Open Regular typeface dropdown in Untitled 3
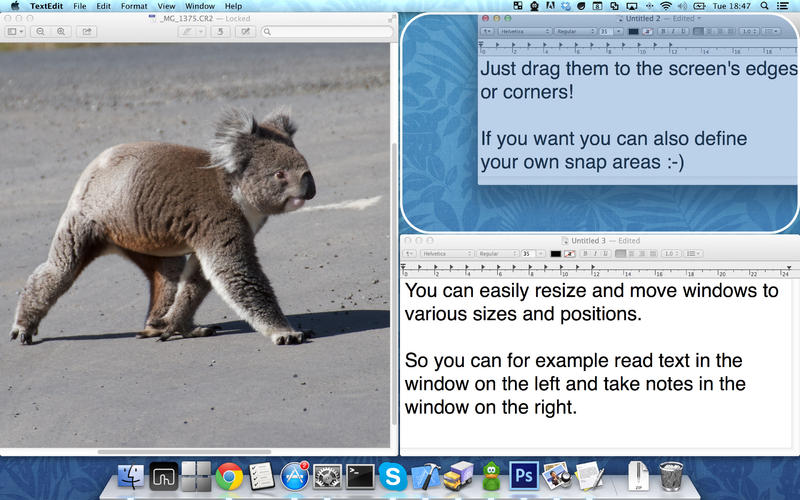The height and width of the screenshot is (500, 800). pos(497,254)
